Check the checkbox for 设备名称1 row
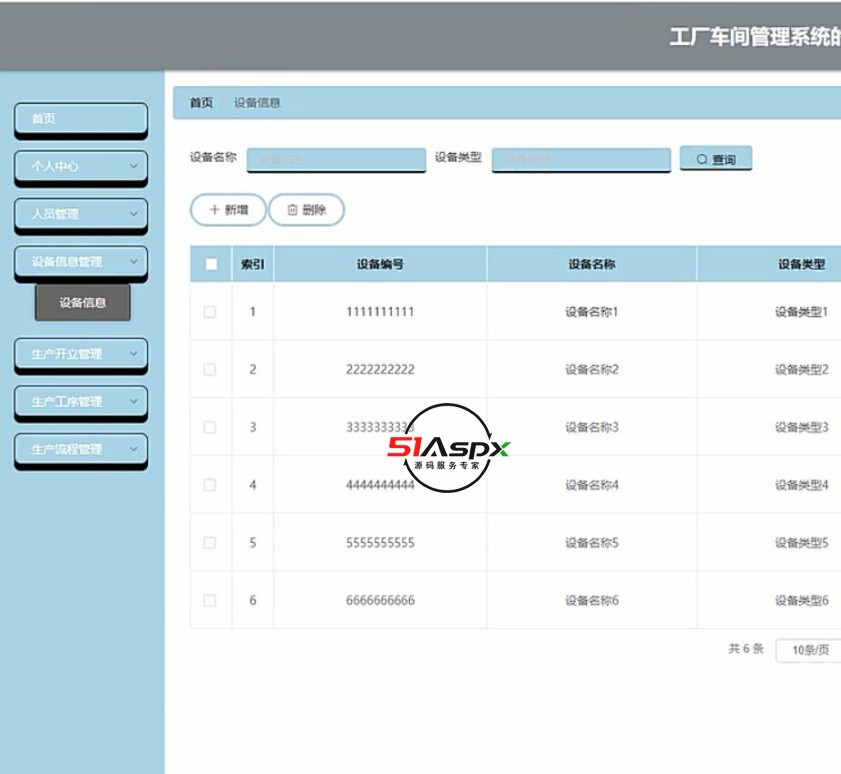The height and width of the screenshot is (774, 841). pyautogui.click(x=209, y=311)
